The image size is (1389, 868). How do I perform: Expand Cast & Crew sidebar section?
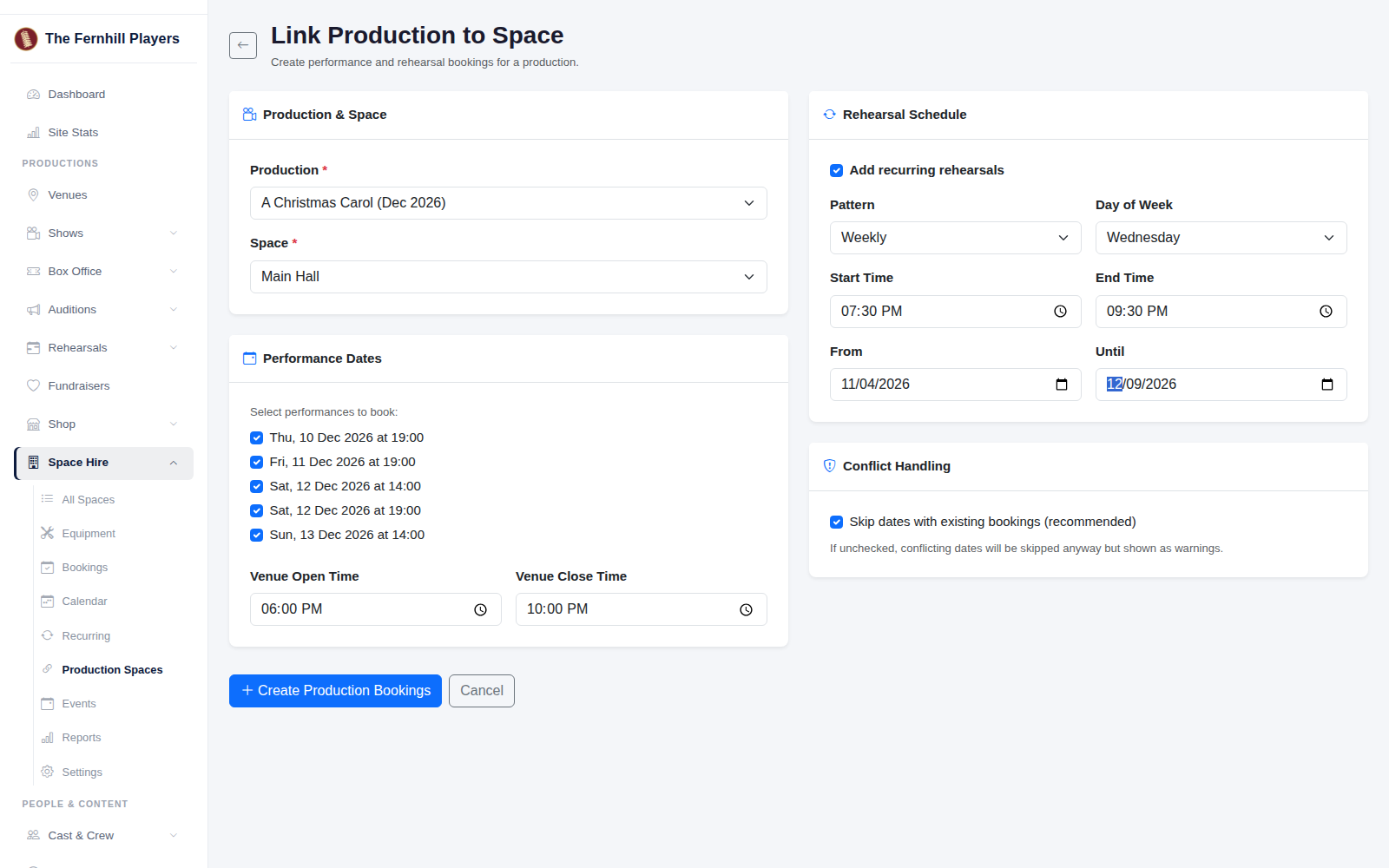(x=103, y=836)
